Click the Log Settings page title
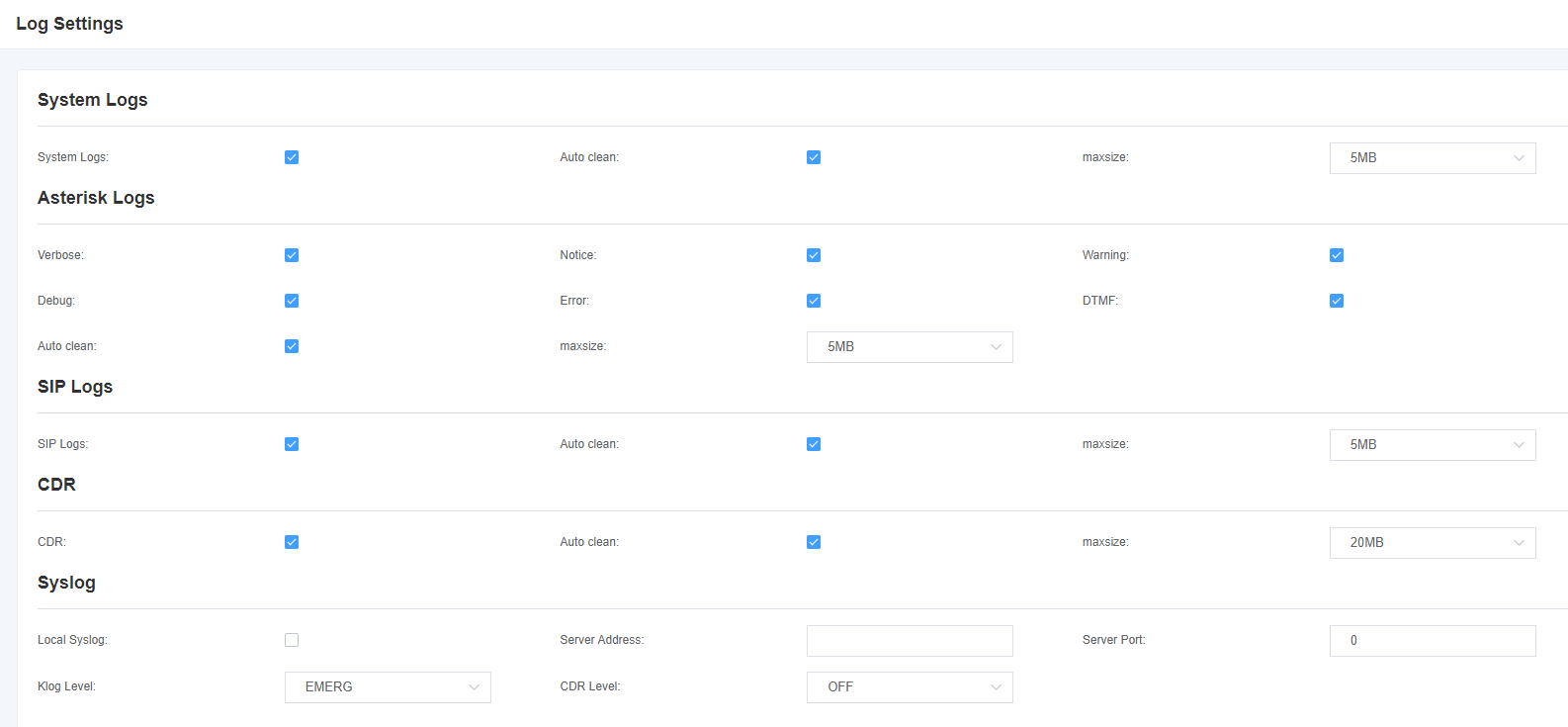The width and height of the screenshot is (1568, 727). [69, 24]
